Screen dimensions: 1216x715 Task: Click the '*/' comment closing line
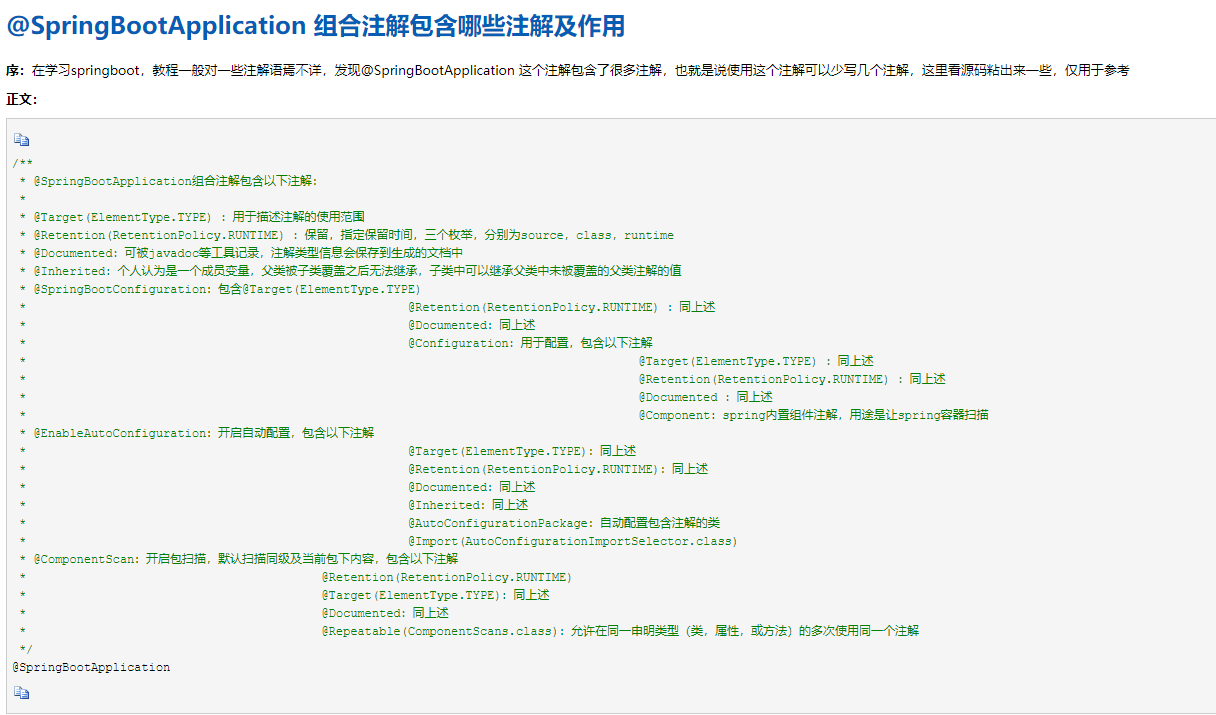[x=27, y=649]
